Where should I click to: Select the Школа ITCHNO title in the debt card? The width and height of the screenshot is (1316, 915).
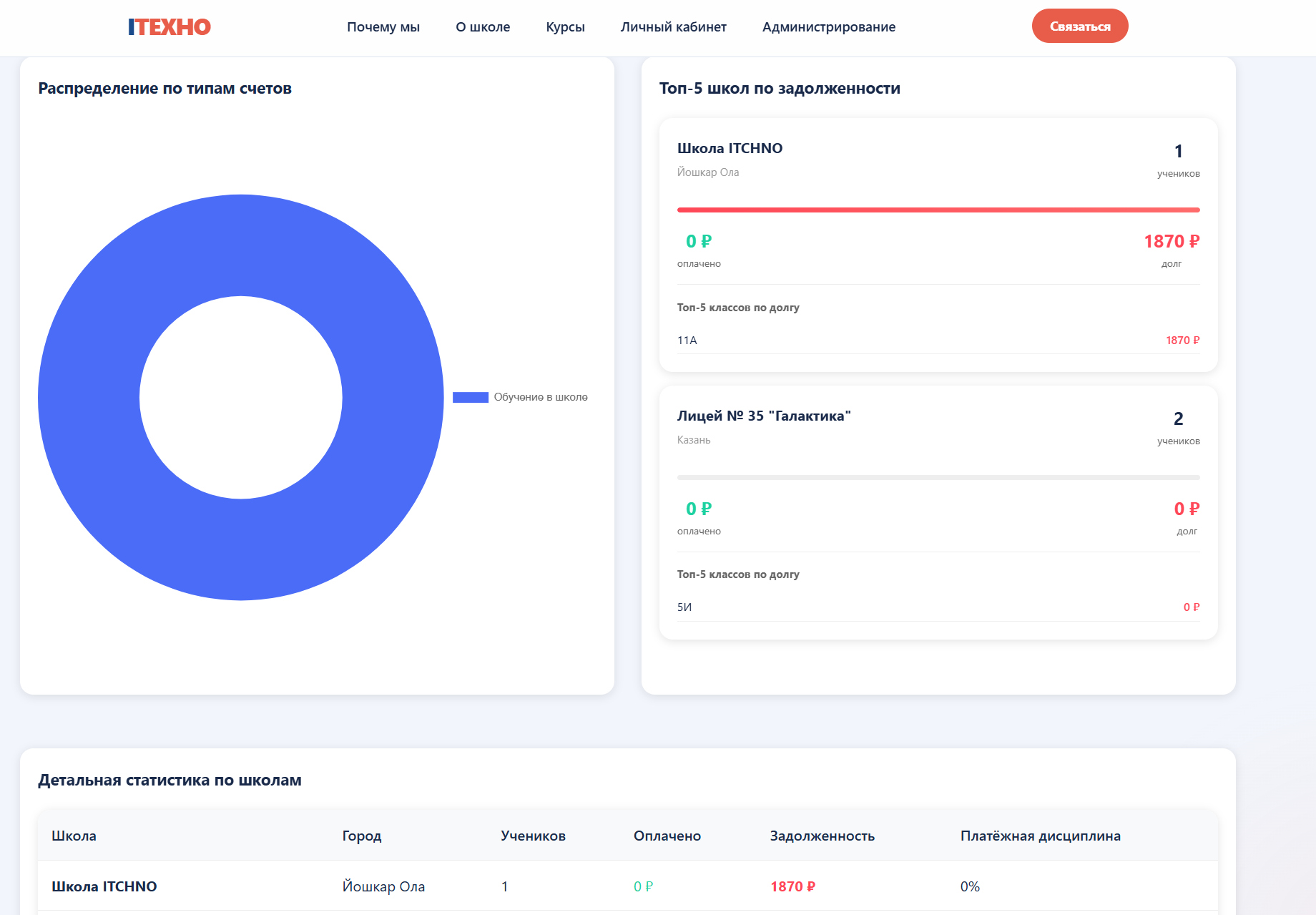pos(730,148)
